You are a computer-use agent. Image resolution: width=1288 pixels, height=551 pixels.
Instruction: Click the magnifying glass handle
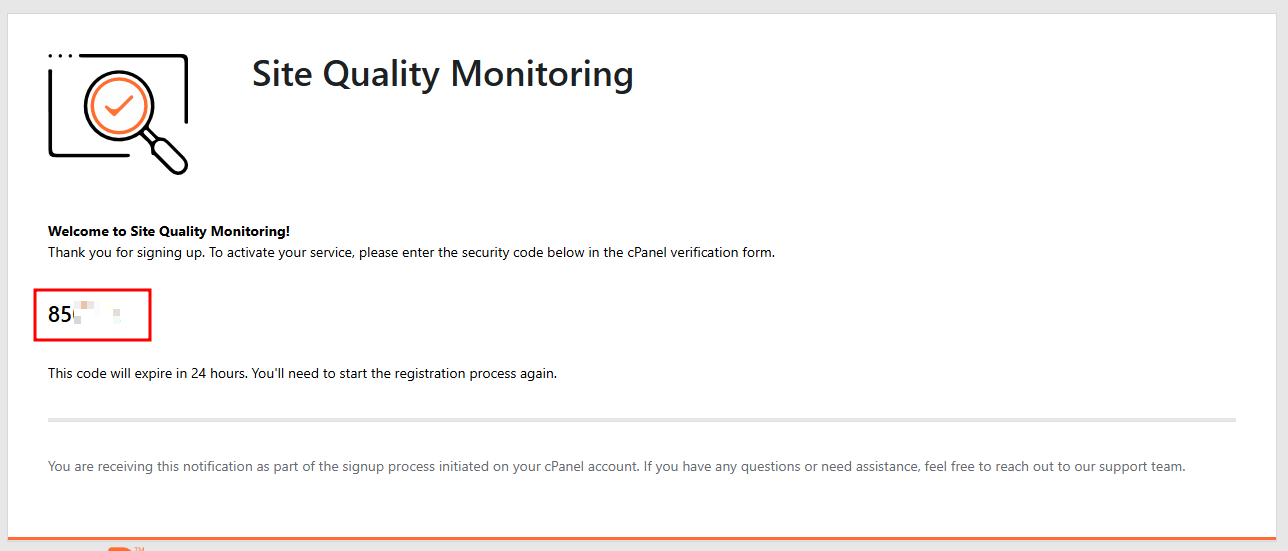[x=169, y=155]
